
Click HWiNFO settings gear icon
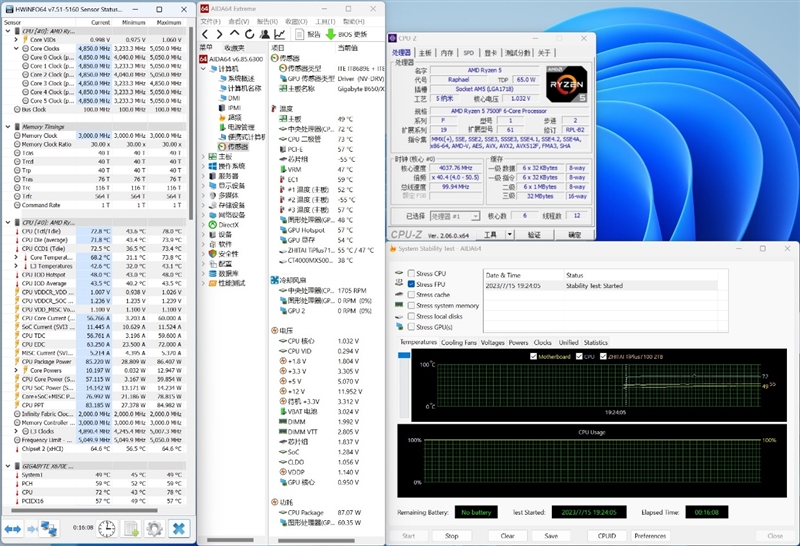point(154,529)
